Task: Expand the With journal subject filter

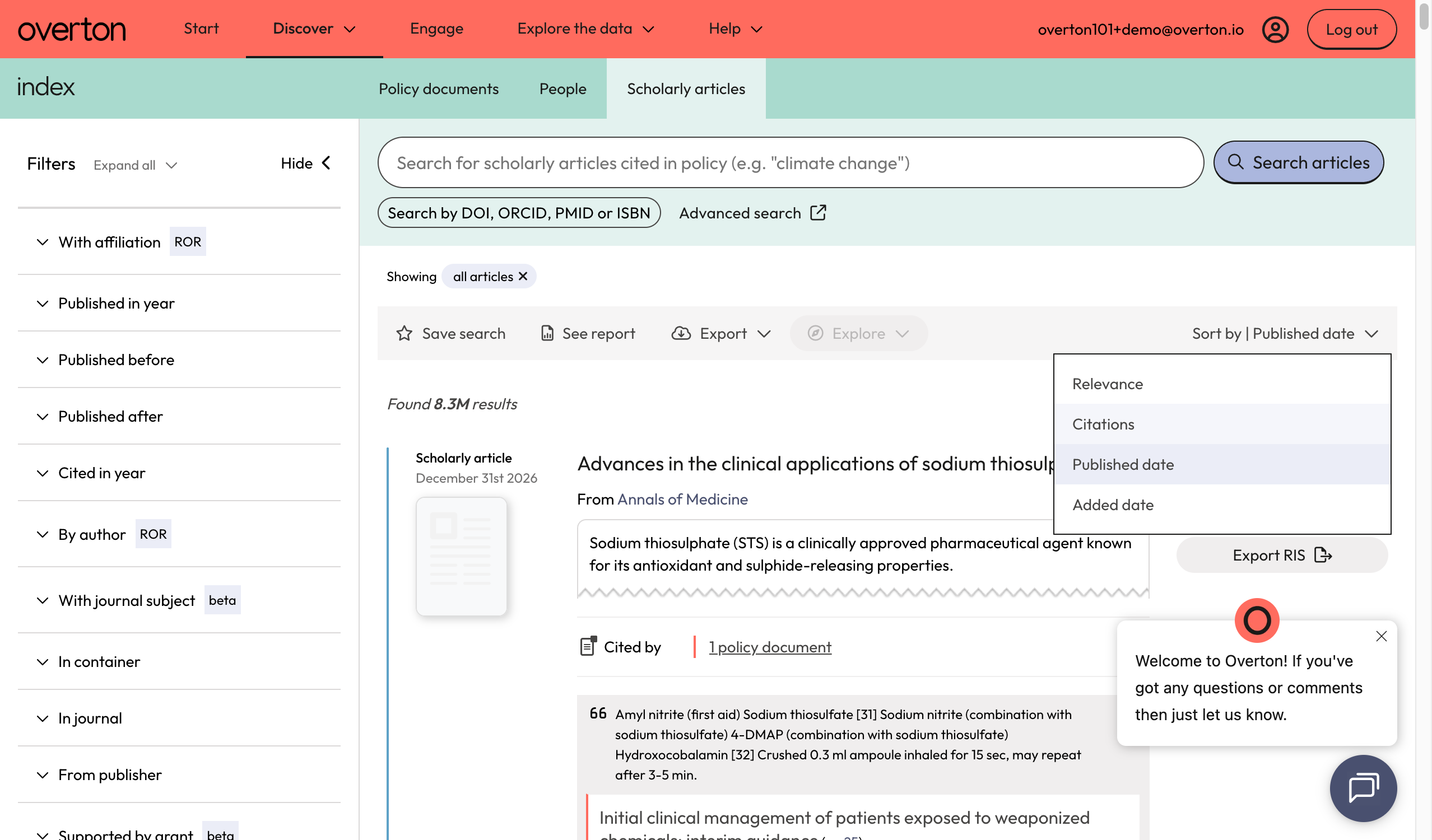Action: 179,600
